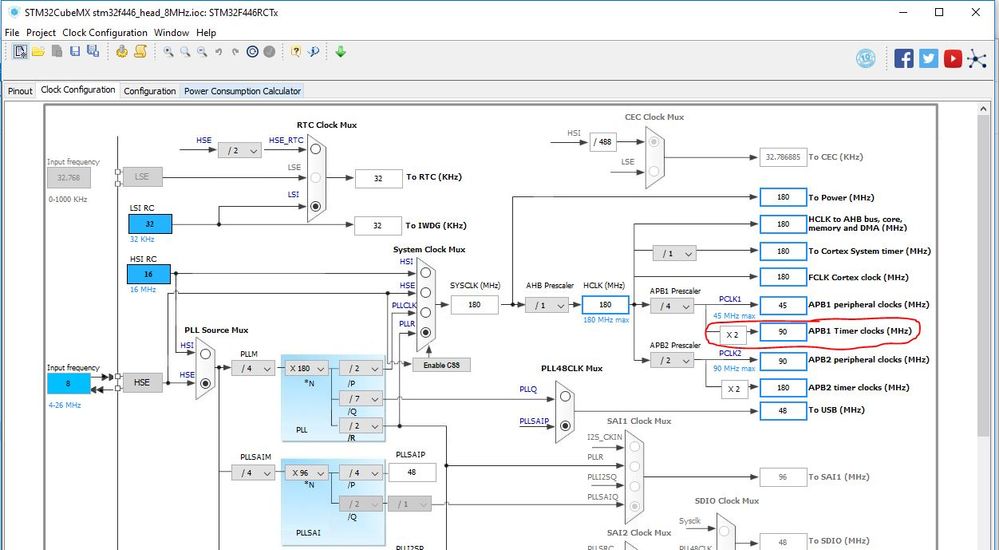Click the blue search binoculars icon
This screenshot has width=999, height=550.
coord(313,52)
